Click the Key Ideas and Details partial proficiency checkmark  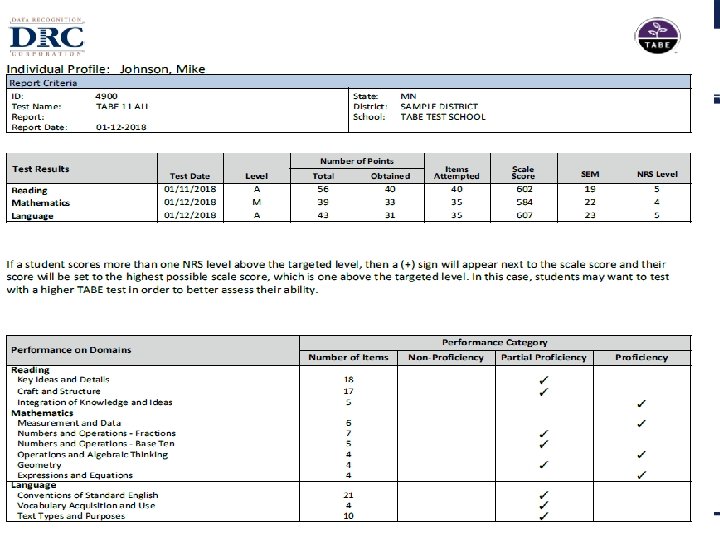pyautogui.click(x=544, y=380)
